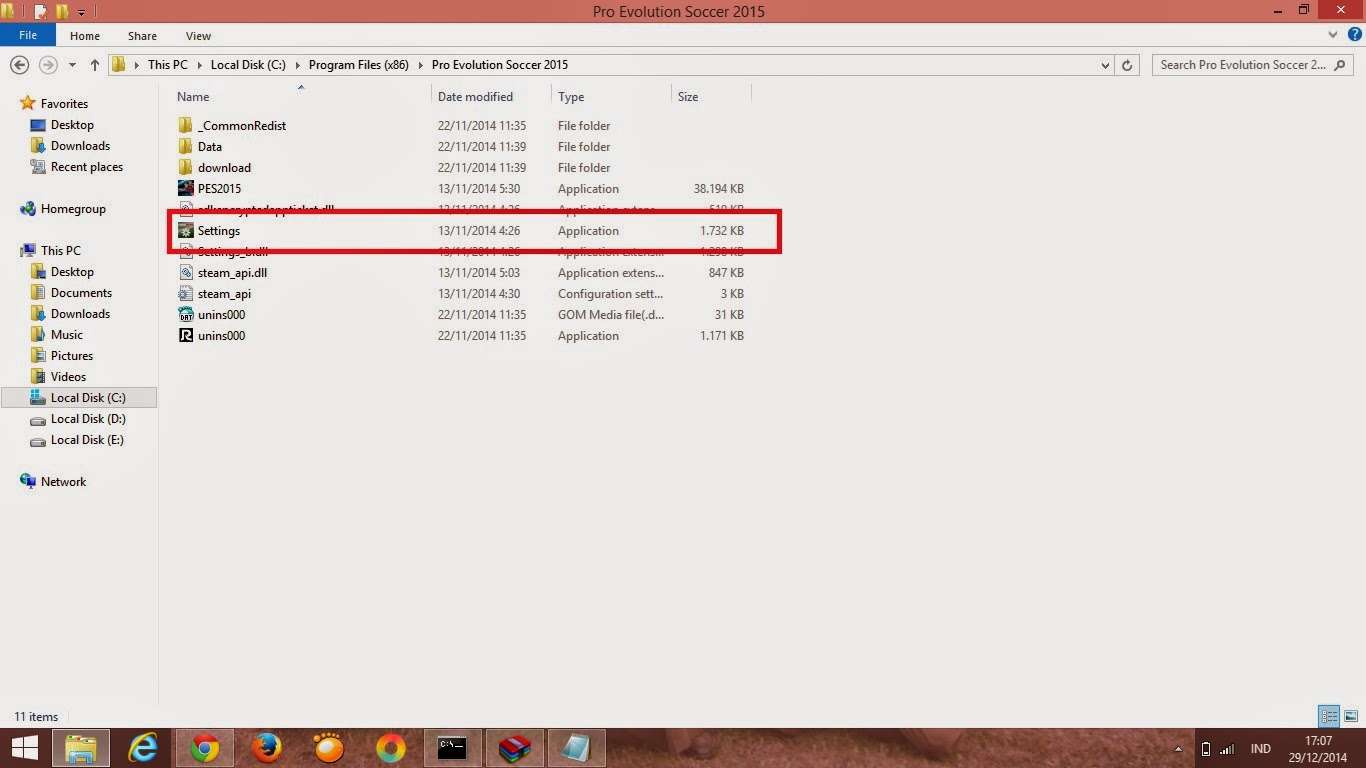Viewport: 1366px width, 768px height.
Task: Switch to the Home ribbon tab
Action: [x=84, y=36]
